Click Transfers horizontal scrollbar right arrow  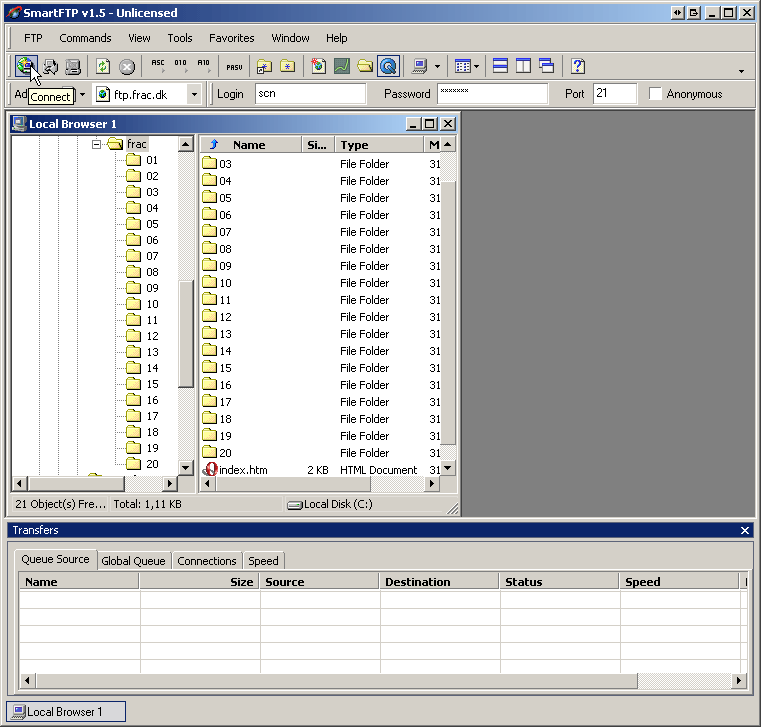738,680
